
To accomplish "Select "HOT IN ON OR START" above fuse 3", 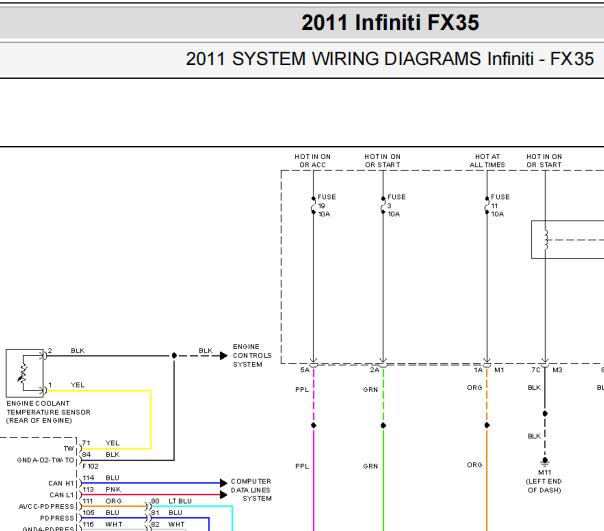I will coord(383,161).
